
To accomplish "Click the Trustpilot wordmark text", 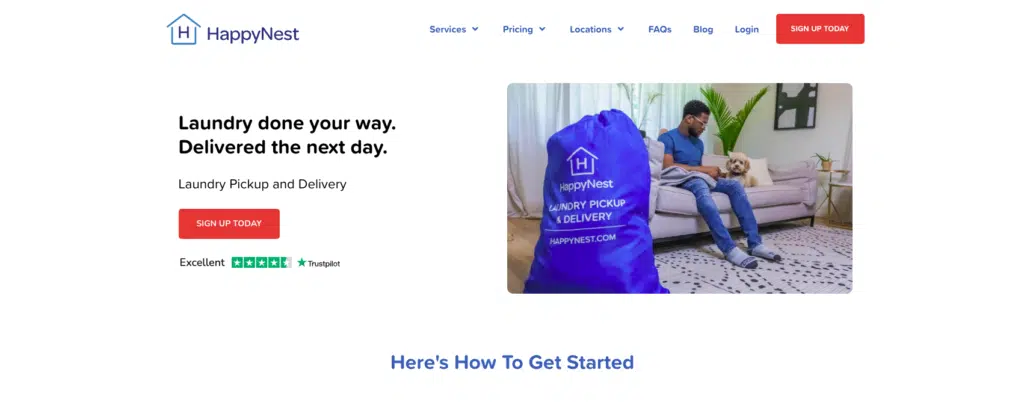I will (324, 263).
